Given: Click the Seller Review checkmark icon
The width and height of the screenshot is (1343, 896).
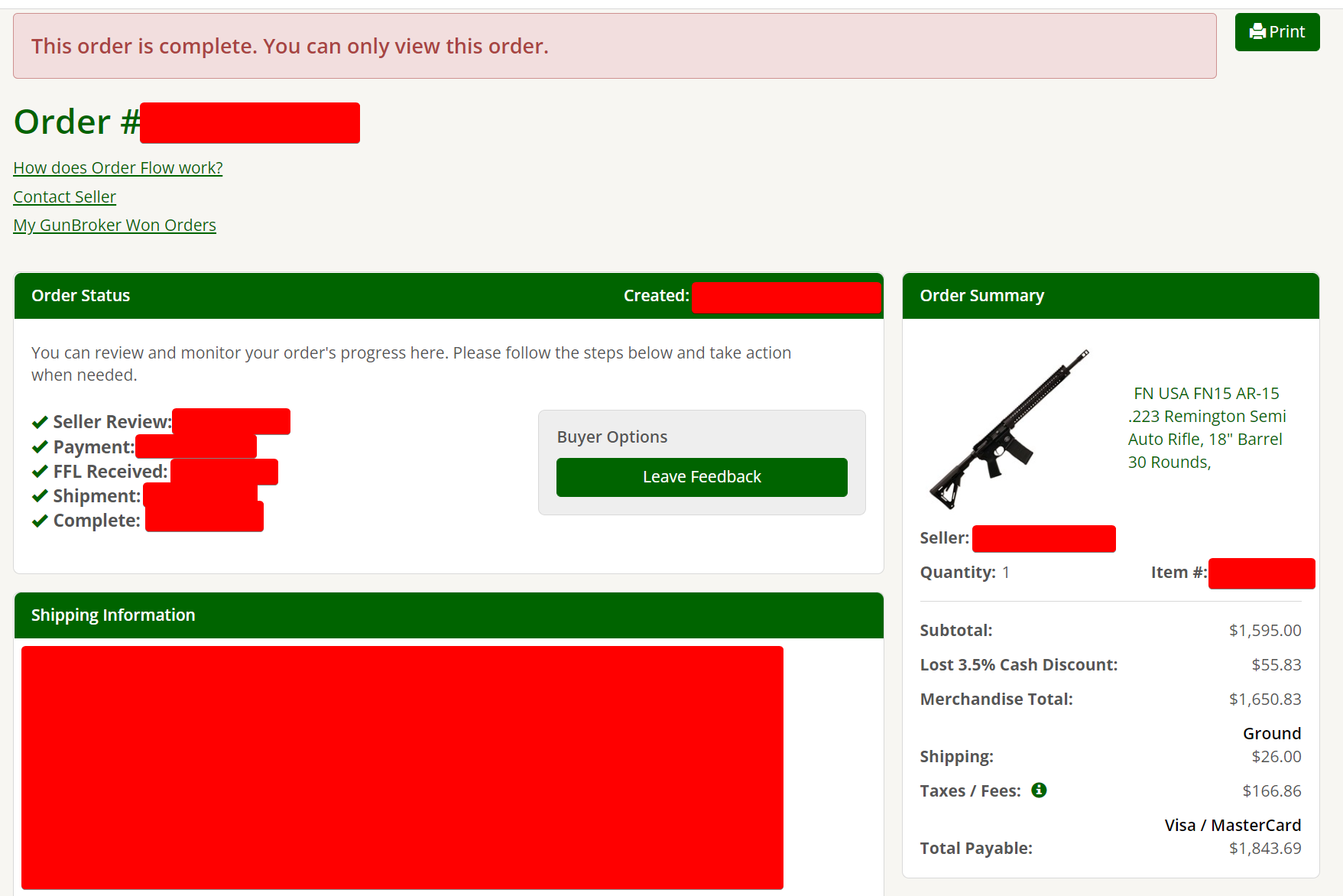Looking at the screenshot, I should pos(40,422).
